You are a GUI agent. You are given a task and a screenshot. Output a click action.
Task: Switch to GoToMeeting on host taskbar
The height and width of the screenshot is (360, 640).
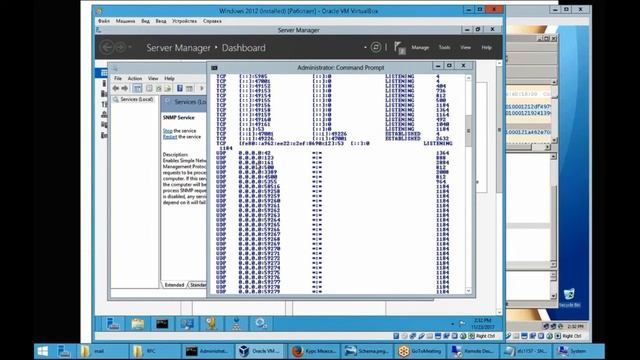(x=420, y=351)
